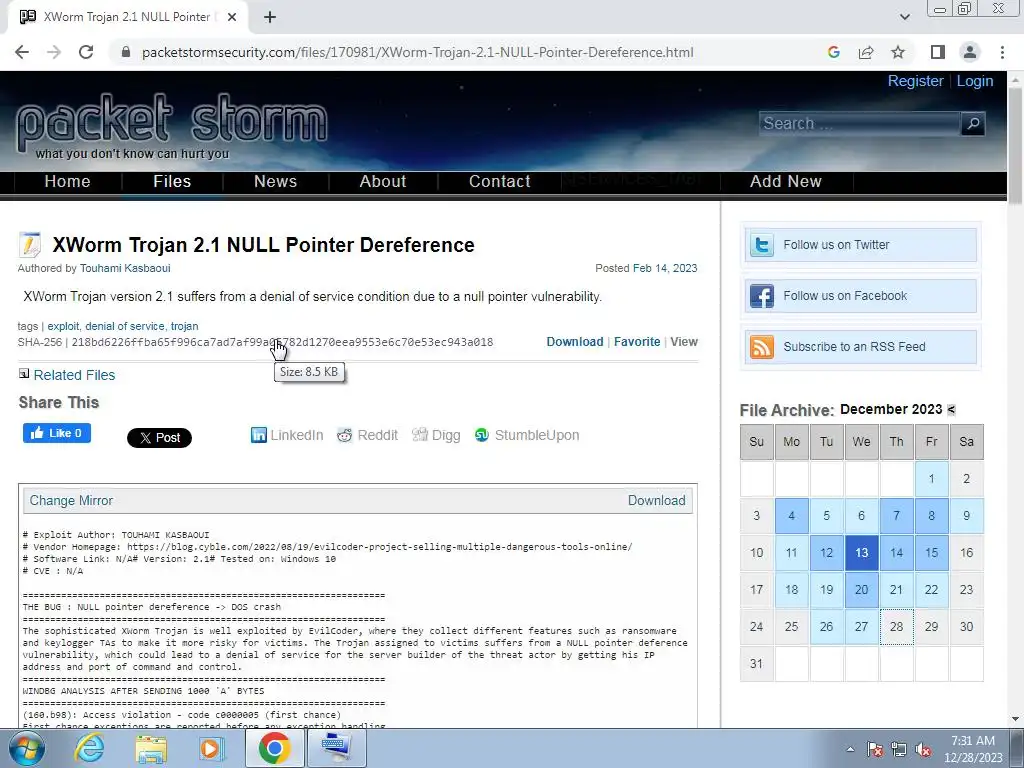Open the Home navigation item
Viewport: 1024px width, 768px height.
tap(67, 182)
